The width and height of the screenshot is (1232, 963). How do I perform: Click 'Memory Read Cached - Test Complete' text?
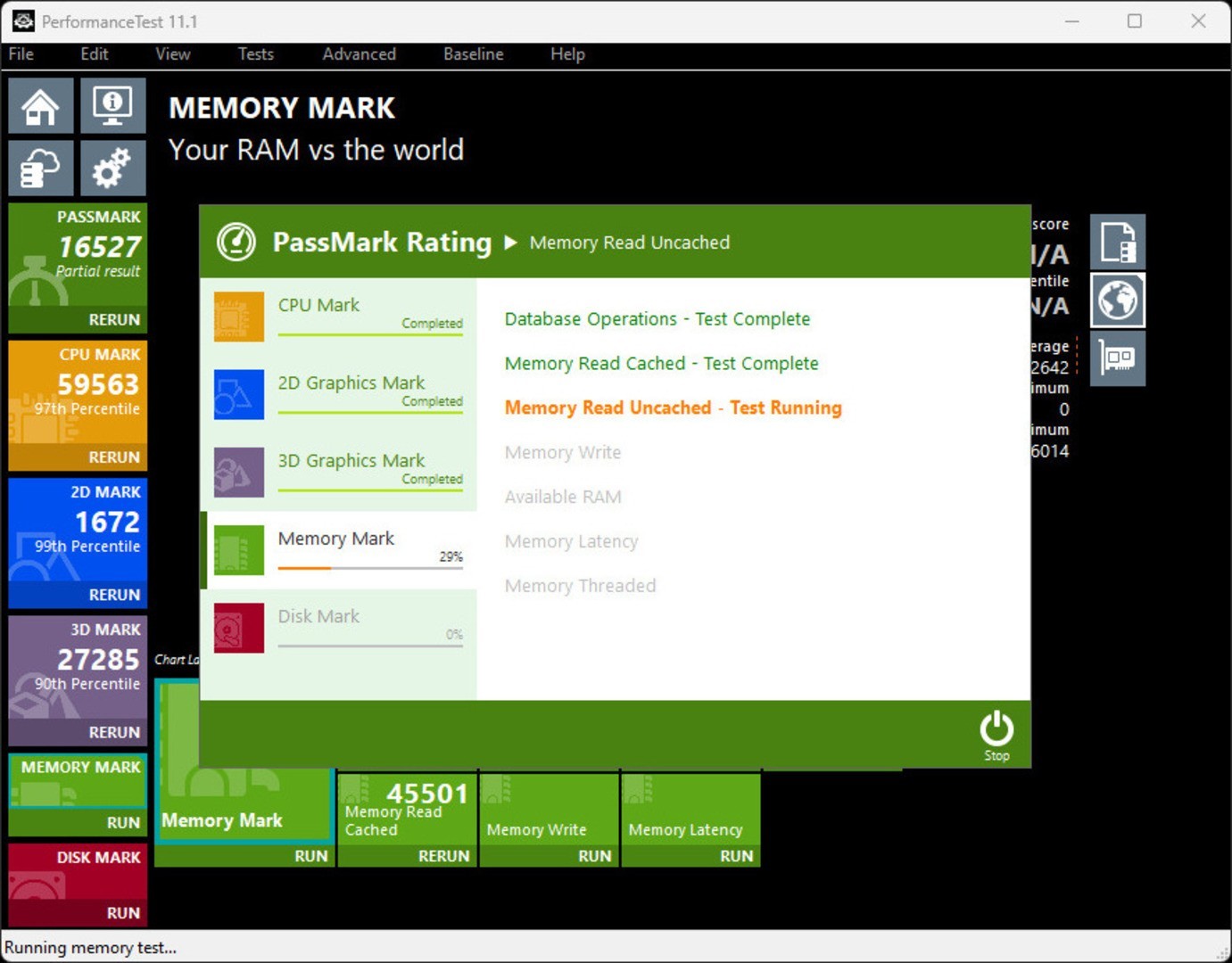pyautogui.click(x=662, y=364)
